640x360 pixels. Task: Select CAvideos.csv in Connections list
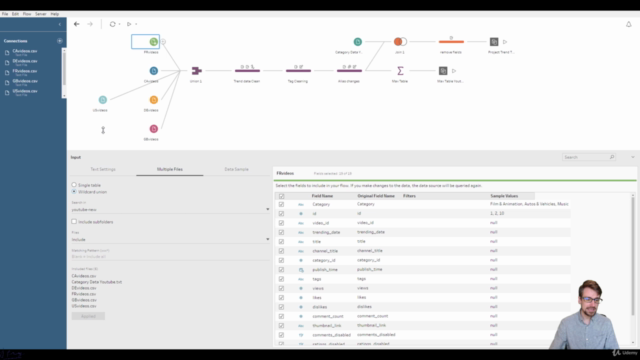tap(25, 52)
